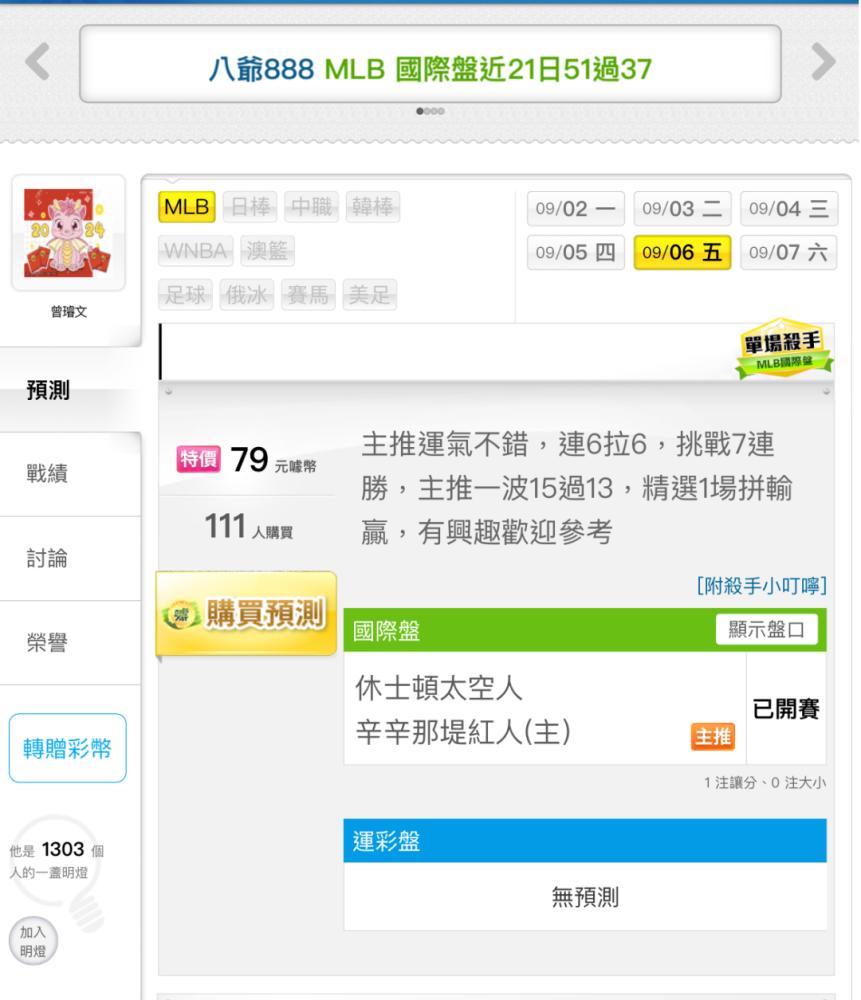This screenshot has width=861, height=1000.
Task: Click the 單場殺手 MLB badge icon
Action: click(784, 348)
